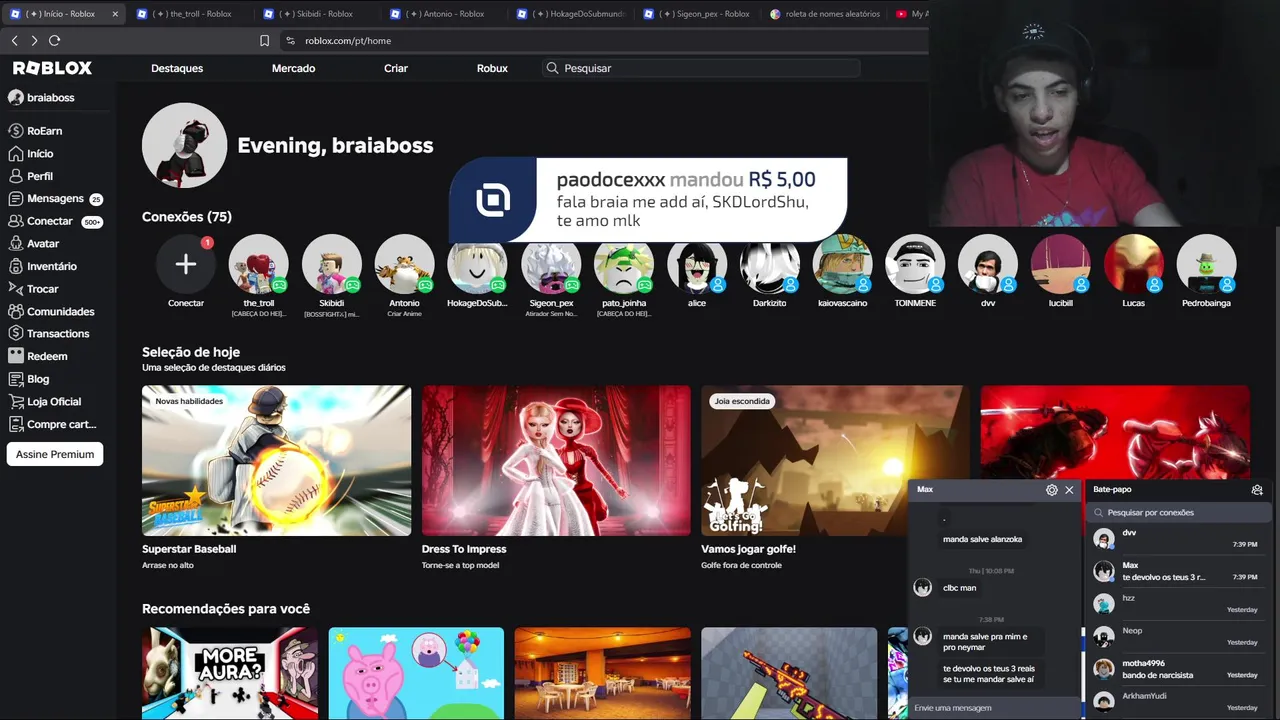
Task: Open dvv conversation in Bate-papo
Action: (1178, 539)
